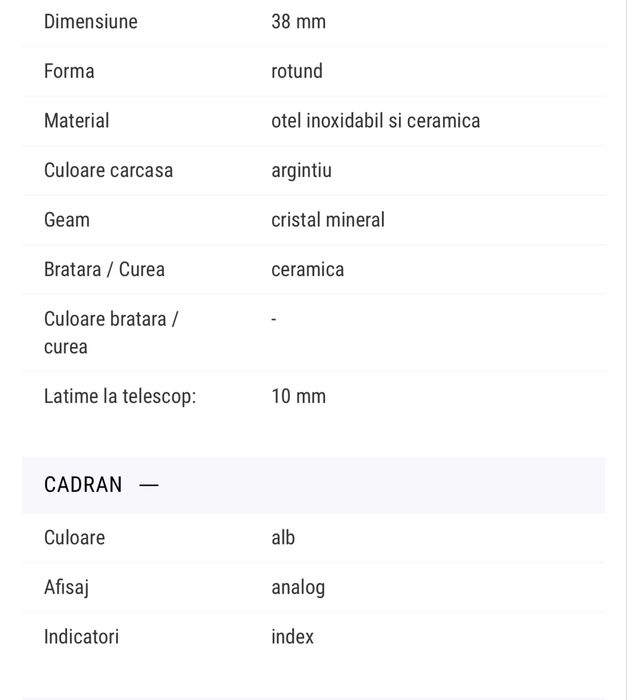Click the 38 mm dimension value
The width and height of the screenshot is (627, 700).
(298, 22)
